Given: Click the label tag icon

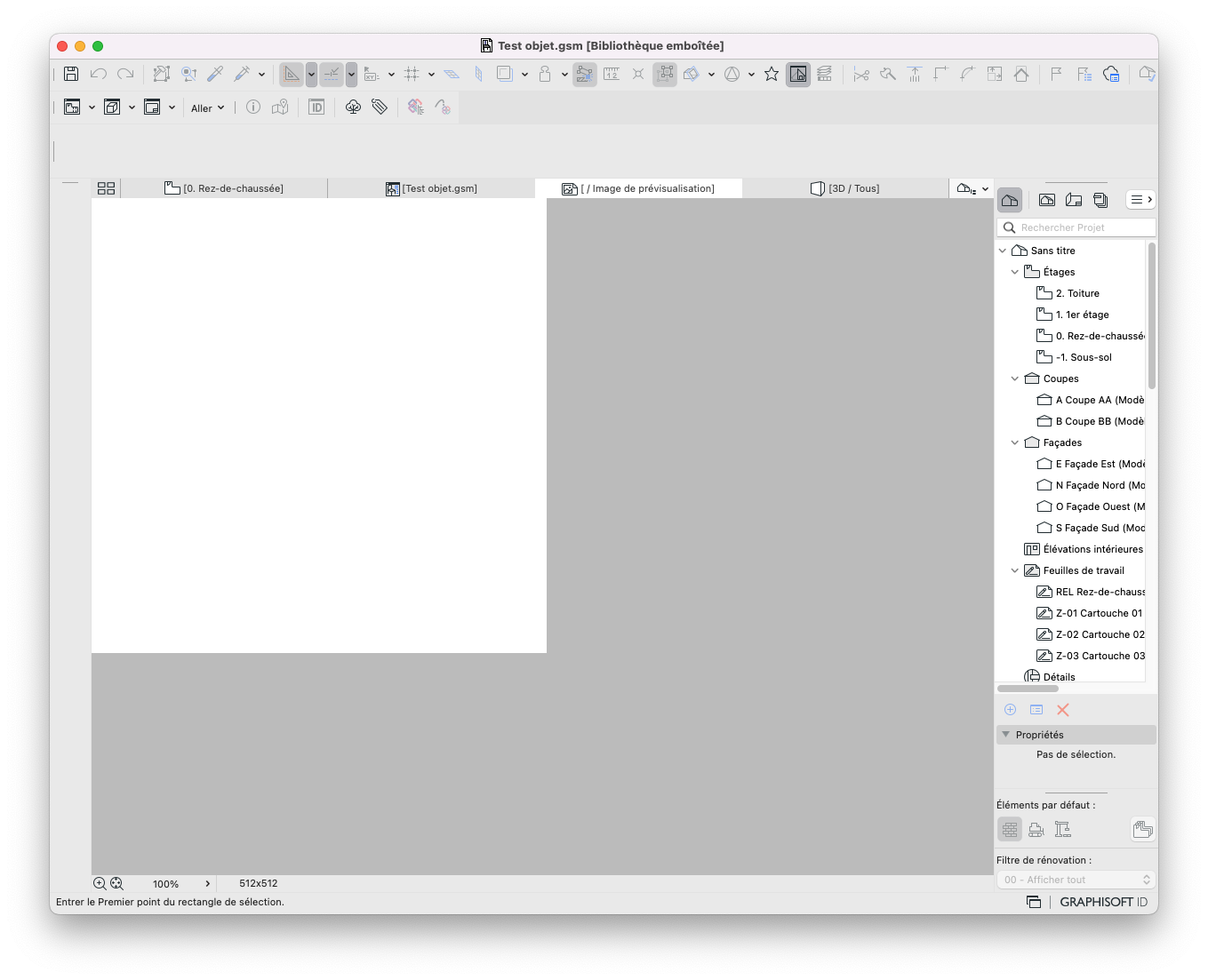Looking at the screenshot, I should click(380, 108).
